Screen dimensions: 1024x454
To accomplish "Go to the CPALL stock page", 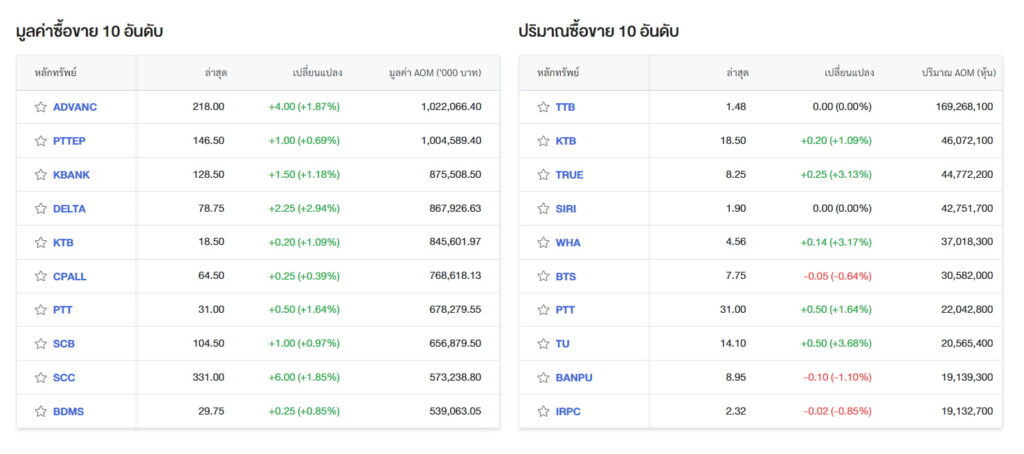I will click(70, 276).
